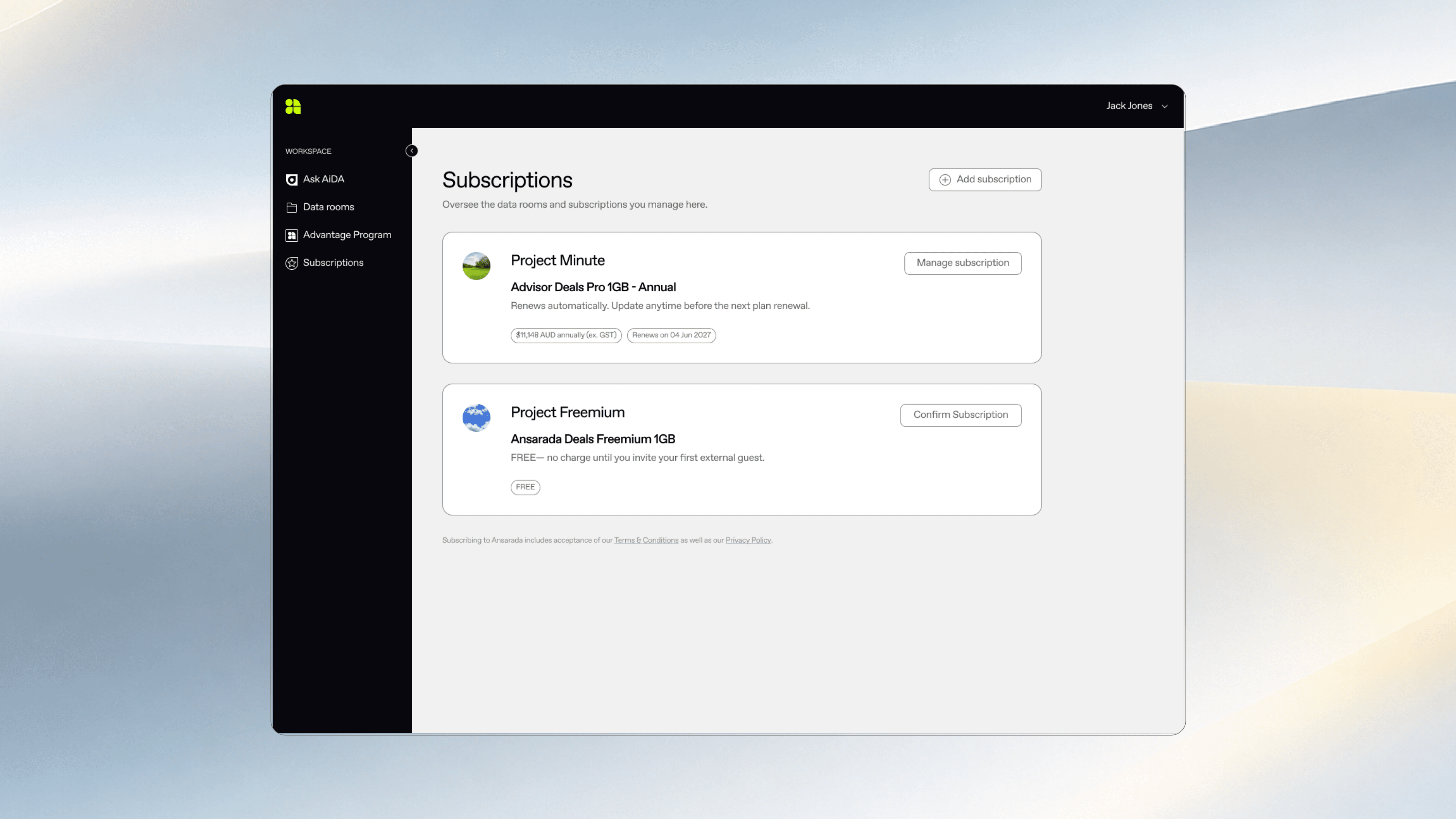Click the Project Minute title
The image size is (1456, 819).
click(557, 261)
